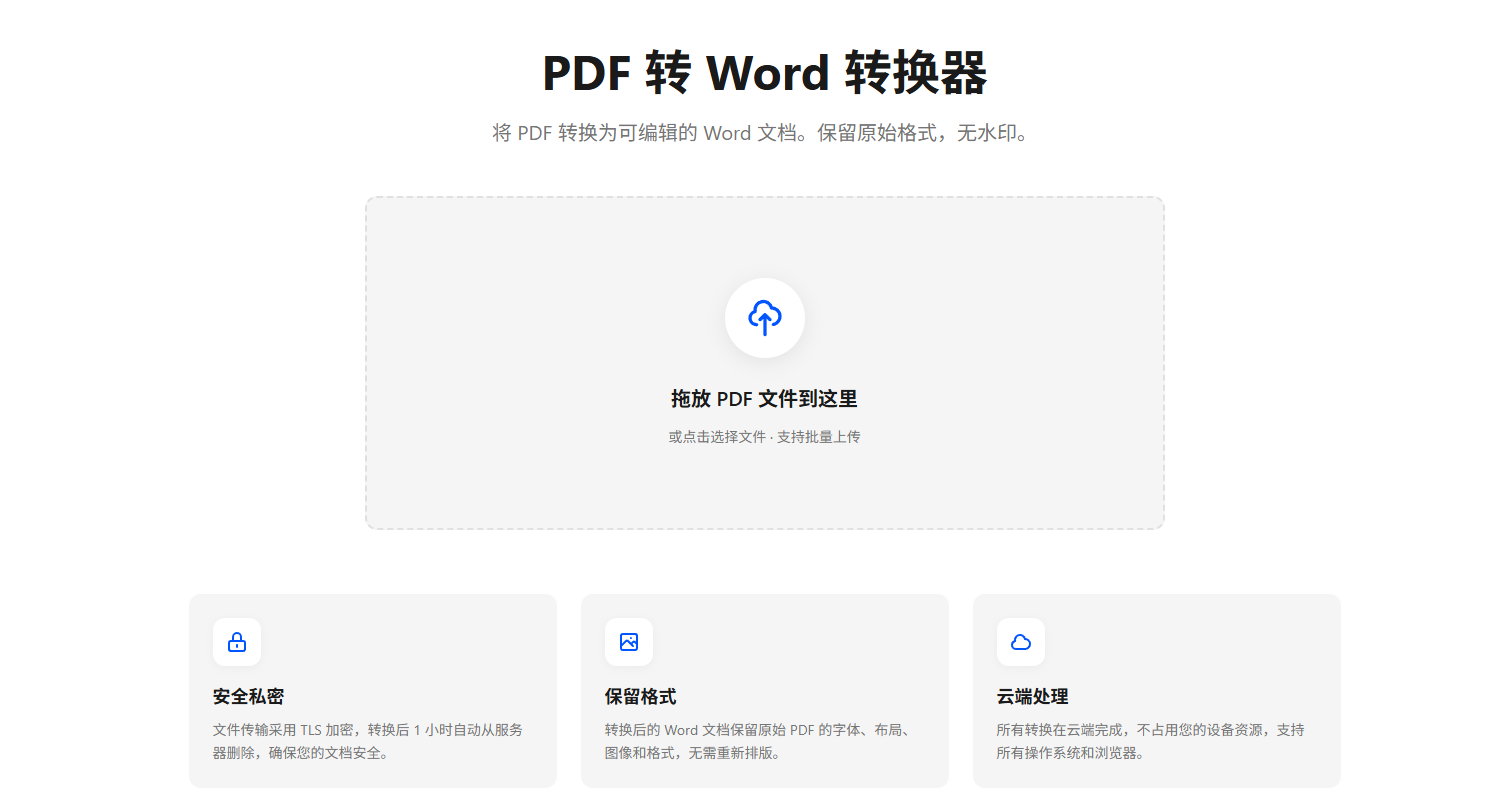Select the "保留格式" card heading
Screen dimensions: 1491x797
[x=640, y=697]
